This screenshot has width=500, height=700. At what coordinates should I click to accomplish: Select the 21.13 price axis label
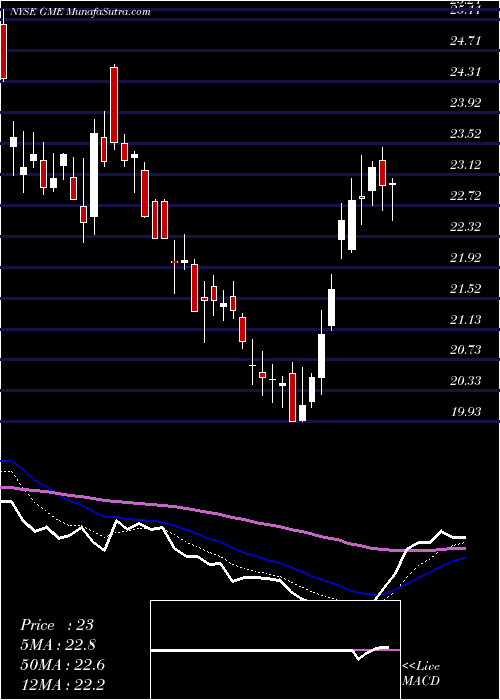(x=465, y=320)
